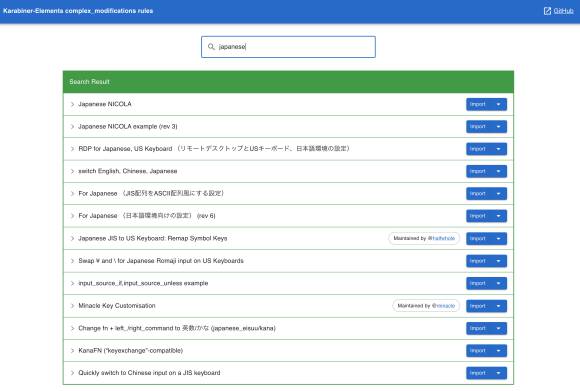Click the search magnifier icon

pos(211,47)
